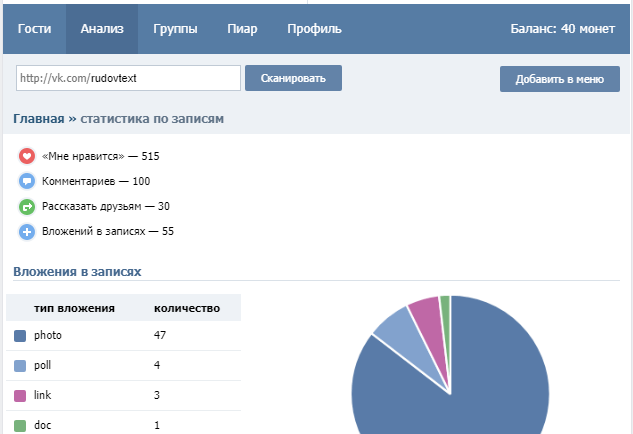
Task: Click the photo row label
Action: 48,335
